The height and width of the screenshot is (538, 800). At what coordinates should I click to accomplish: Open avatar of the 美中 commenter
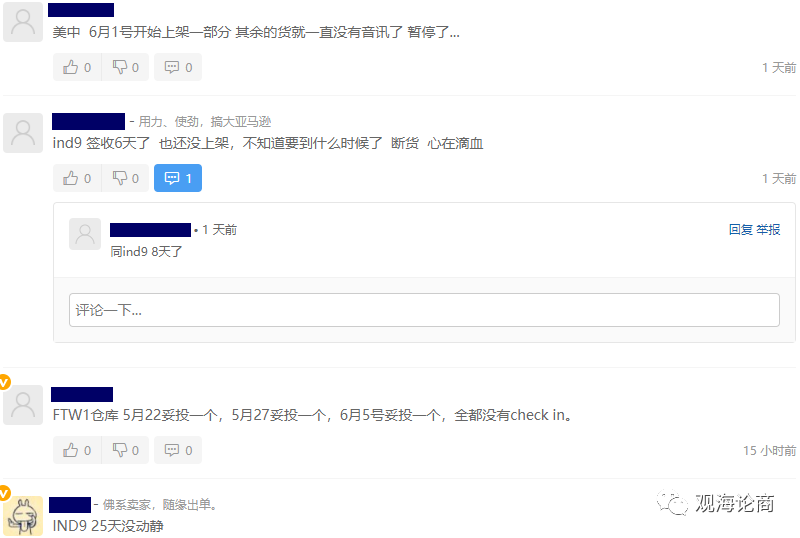pyautogui.click(x=23, y=22)
